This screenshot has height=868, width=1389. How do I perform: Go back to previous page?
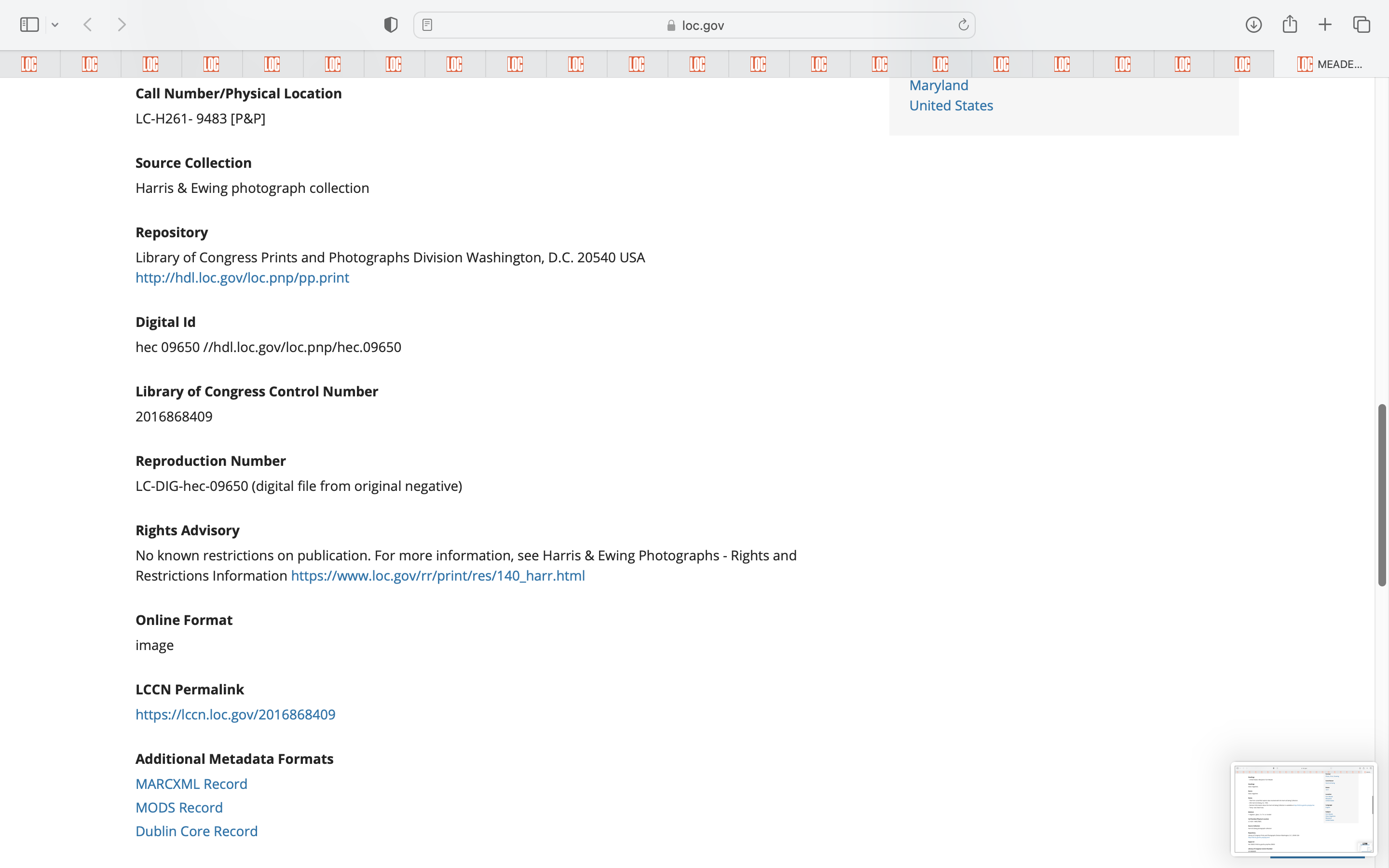point(88,25)
